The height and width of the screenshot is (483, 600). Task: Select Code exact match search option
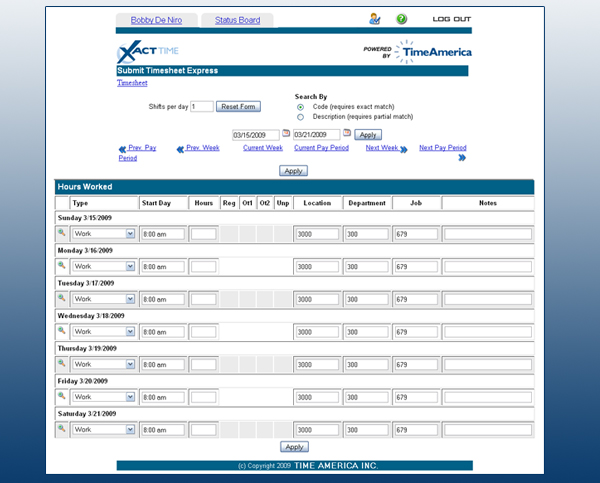300,107
